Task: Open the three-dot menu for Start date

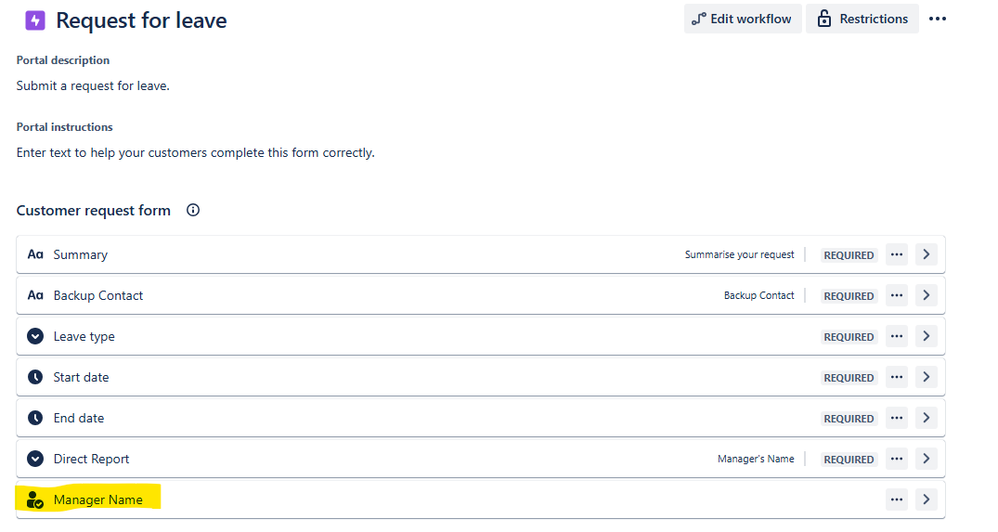Action: [x=897, y=377]
